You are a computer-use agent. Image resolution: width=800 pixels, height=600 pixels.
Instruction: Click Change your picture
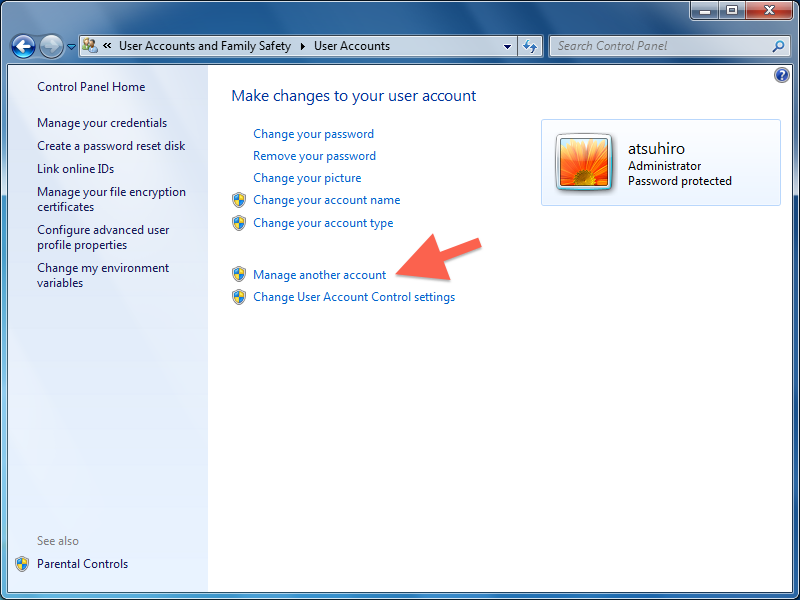307,178
